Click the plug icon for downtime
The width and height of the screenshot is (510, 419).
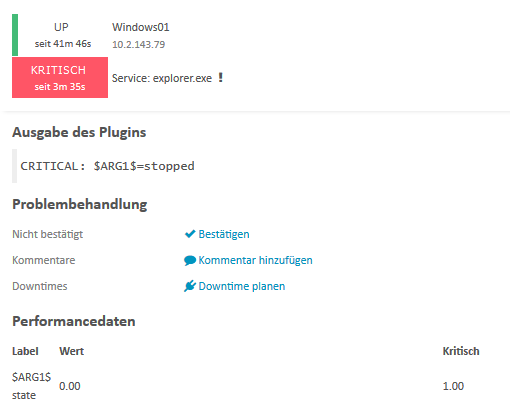click(190, 286)
